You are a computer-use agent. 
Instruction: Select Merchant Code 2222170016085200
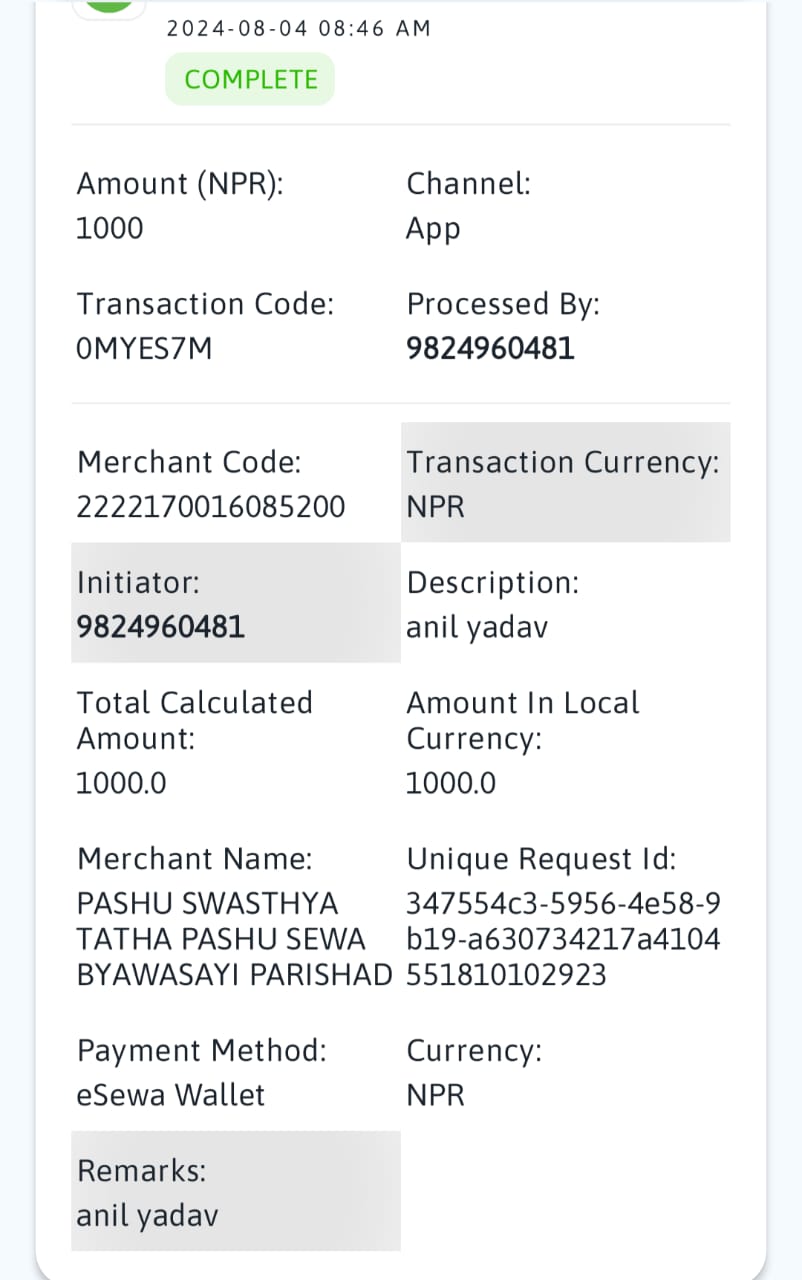pyautogui.click(x=211, y=507)
